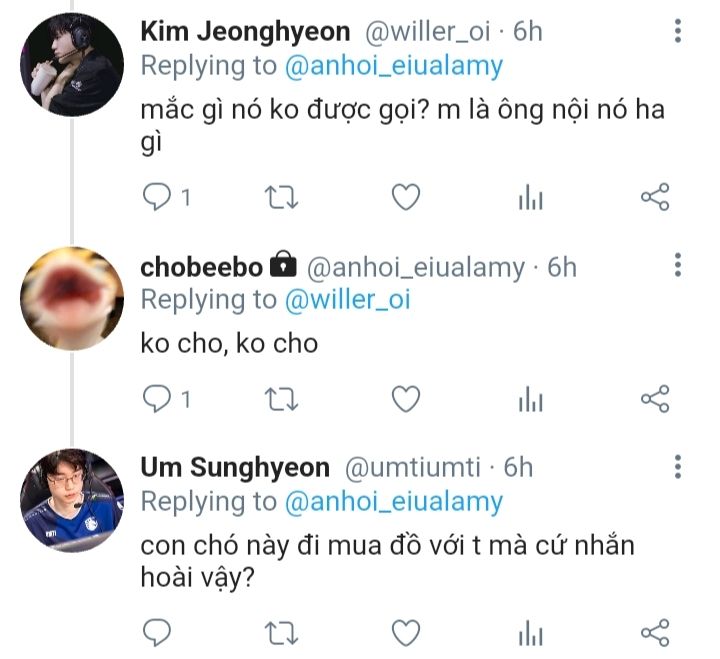Image resolution: width=720 pixels, height=659 pixels.
Task: Open more options on Um Sunghyeon's tweet
Action: pyautogui.click(x=679, y=467)
